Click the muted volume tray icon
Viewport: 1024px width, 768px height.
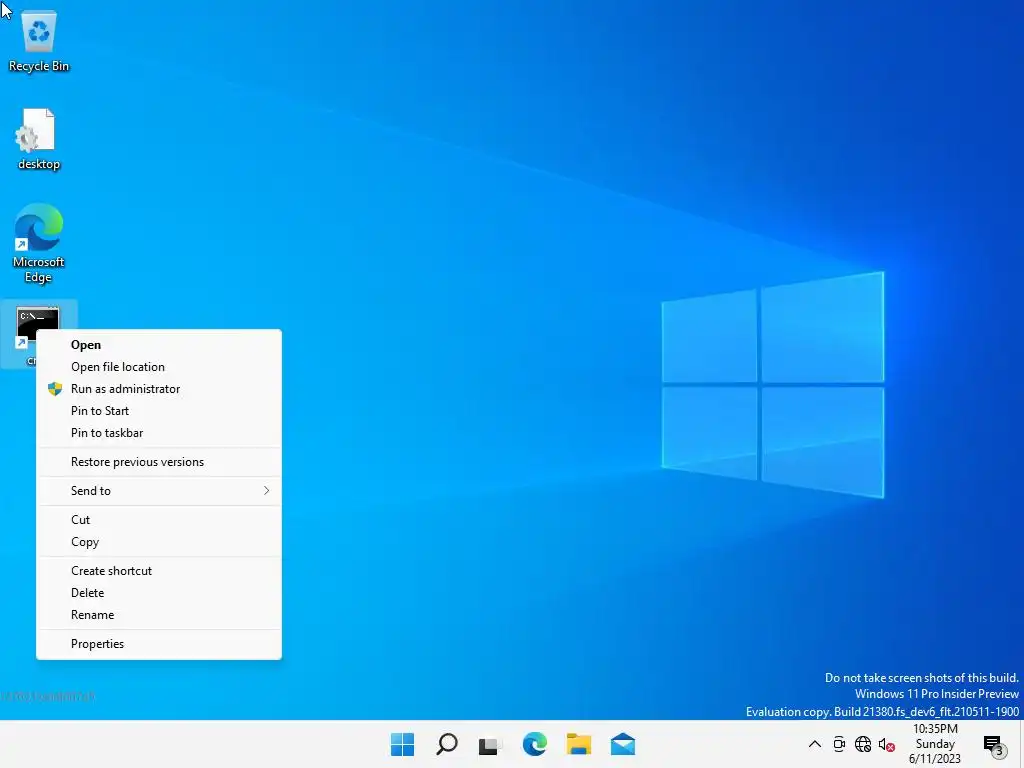coord(886,744)
